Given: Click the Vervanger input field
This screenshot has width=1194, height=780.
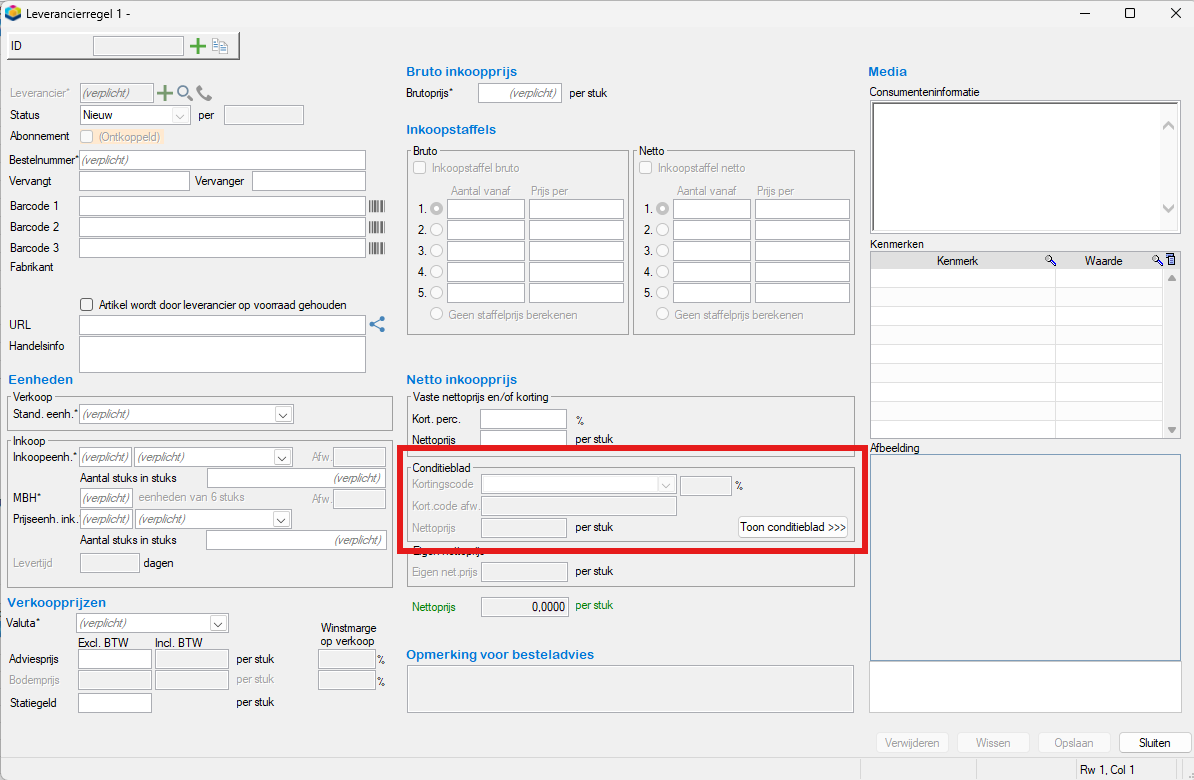Looking at the screenshot, I should coord(309,181).
